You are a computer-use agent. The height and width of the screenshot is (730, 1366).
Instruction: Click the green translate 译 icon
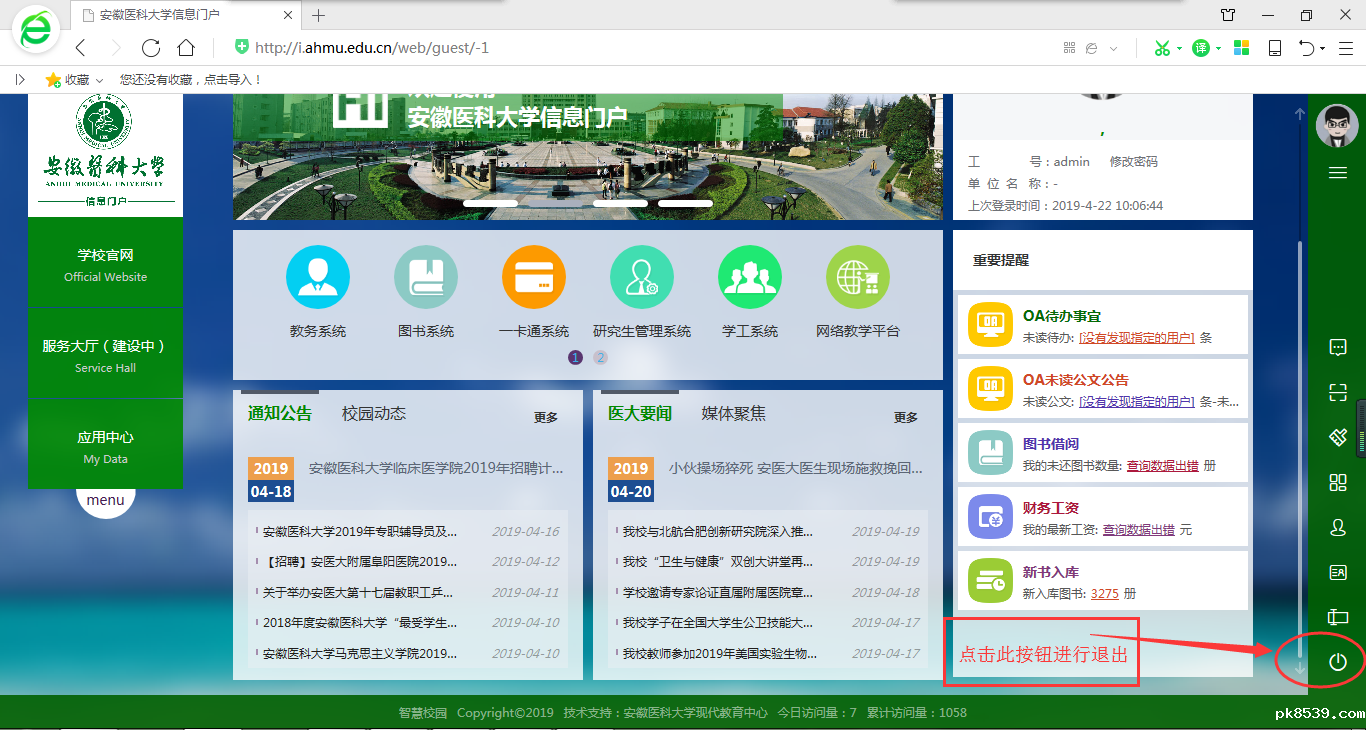1200,48
